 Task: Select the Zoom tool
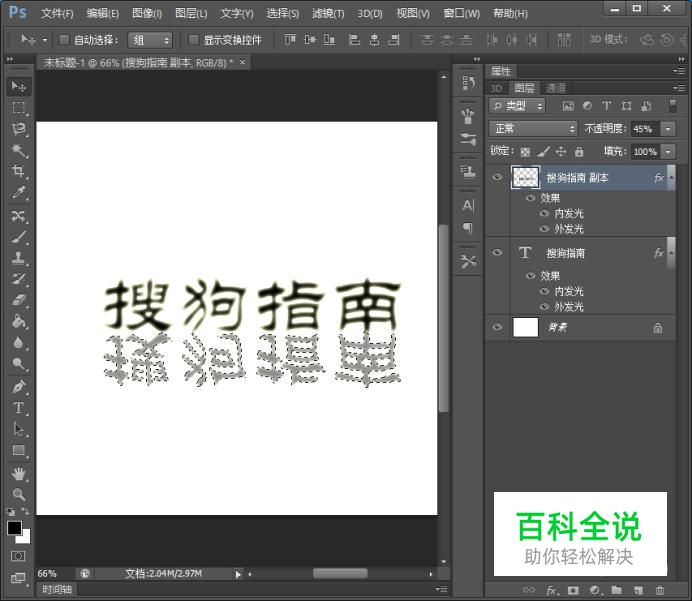[x=18, y=494]
